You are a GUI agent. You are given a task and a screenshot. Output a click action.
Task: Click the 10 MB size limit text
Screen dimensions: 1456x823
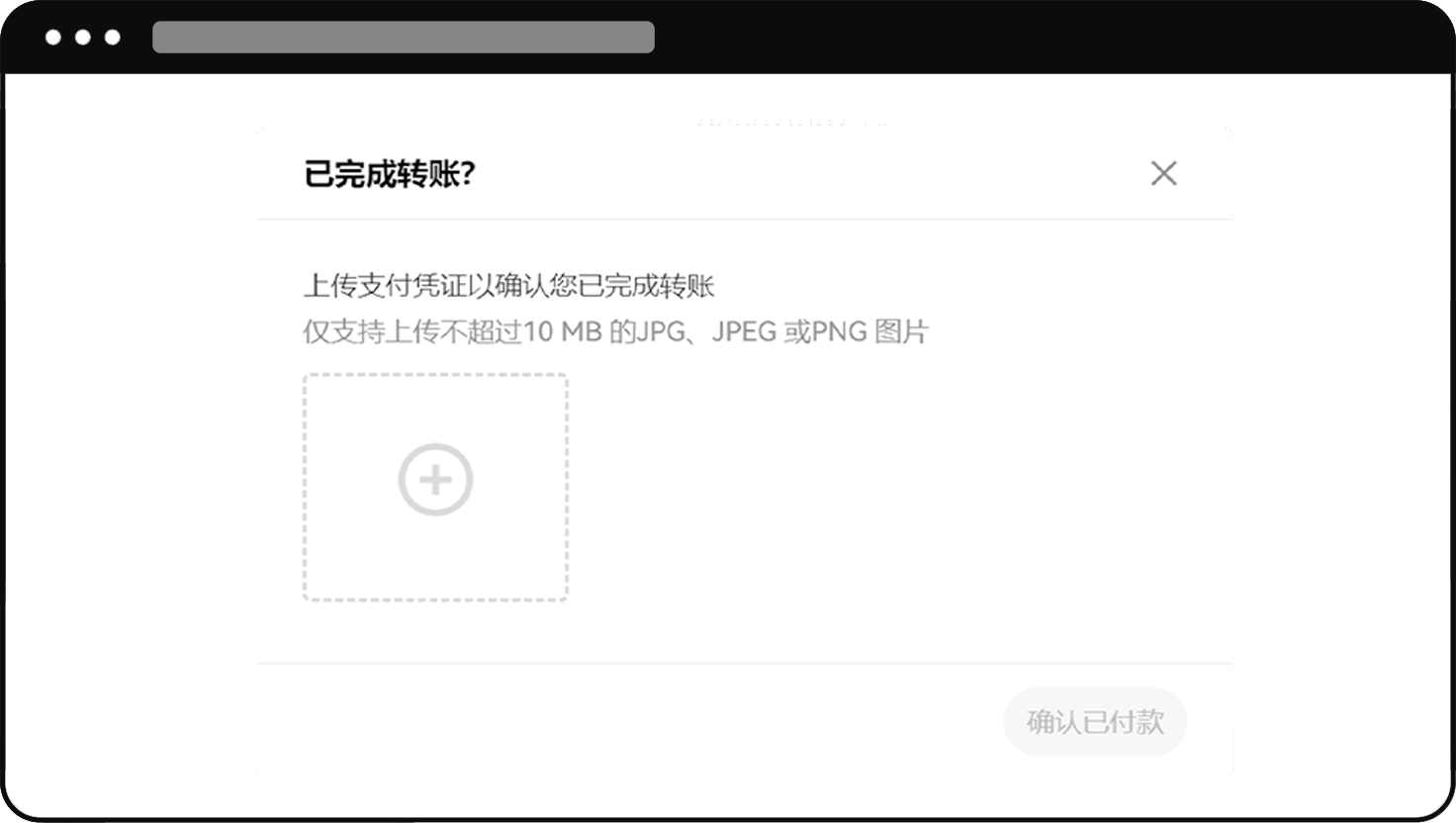(563, 331)
